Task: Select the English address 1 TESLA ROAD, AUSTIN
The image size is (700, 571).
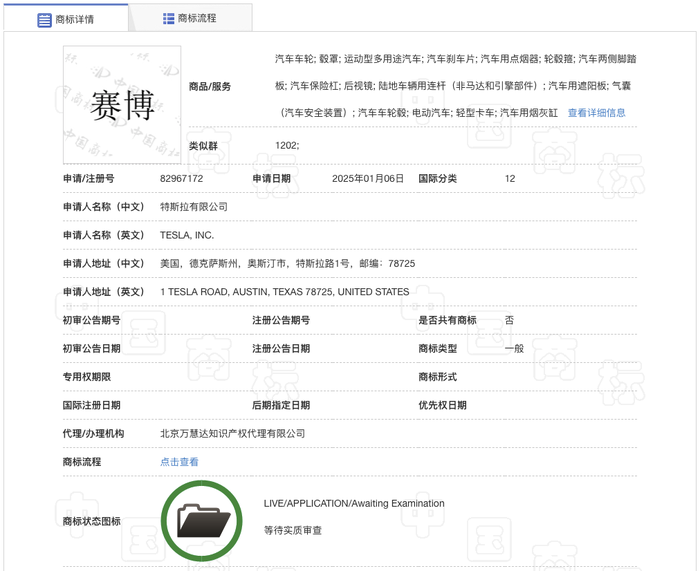Action: tap(284, 292)
